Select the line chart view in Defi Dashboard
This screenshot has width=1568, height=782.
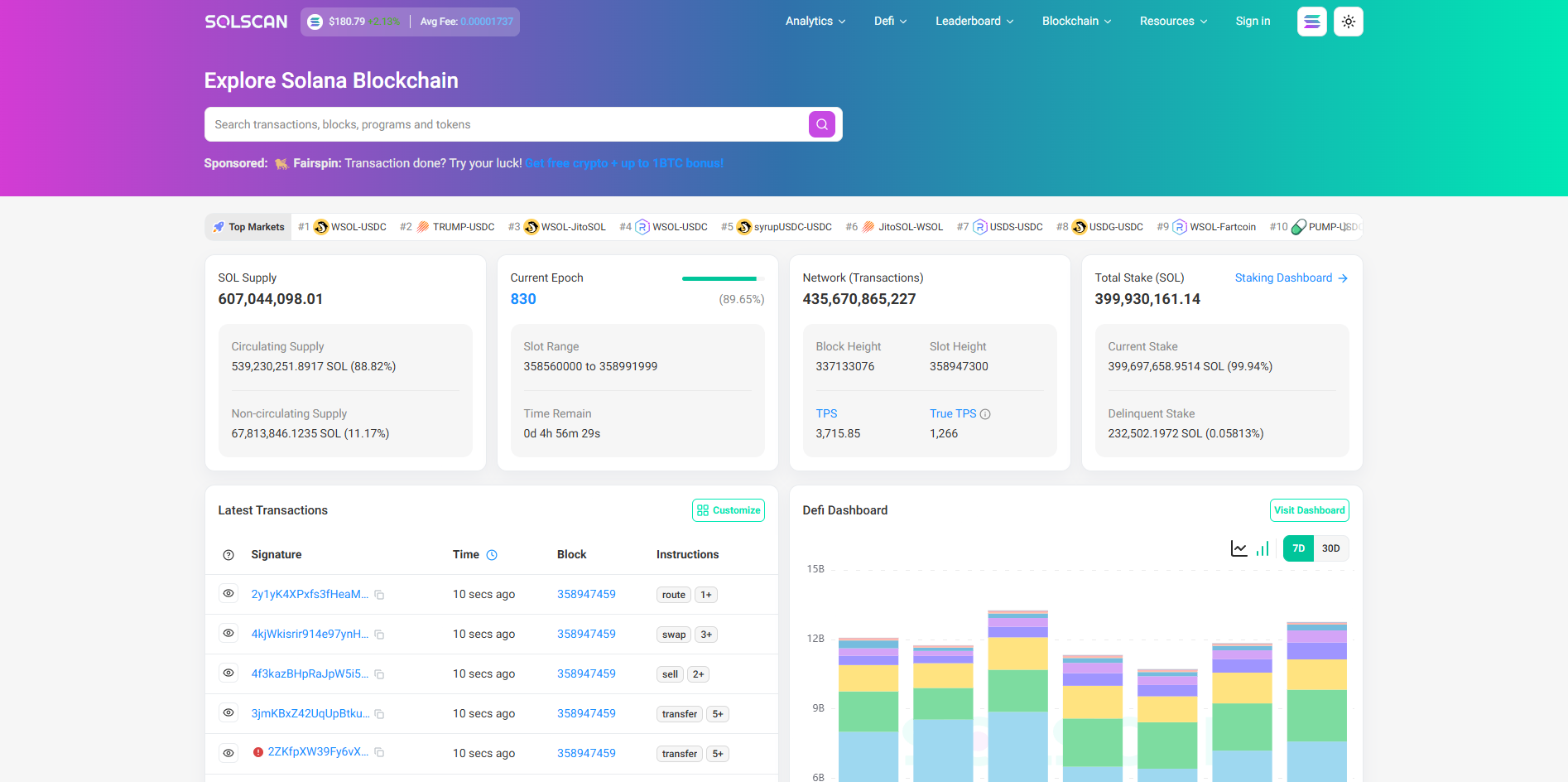tap(1238, 548)
